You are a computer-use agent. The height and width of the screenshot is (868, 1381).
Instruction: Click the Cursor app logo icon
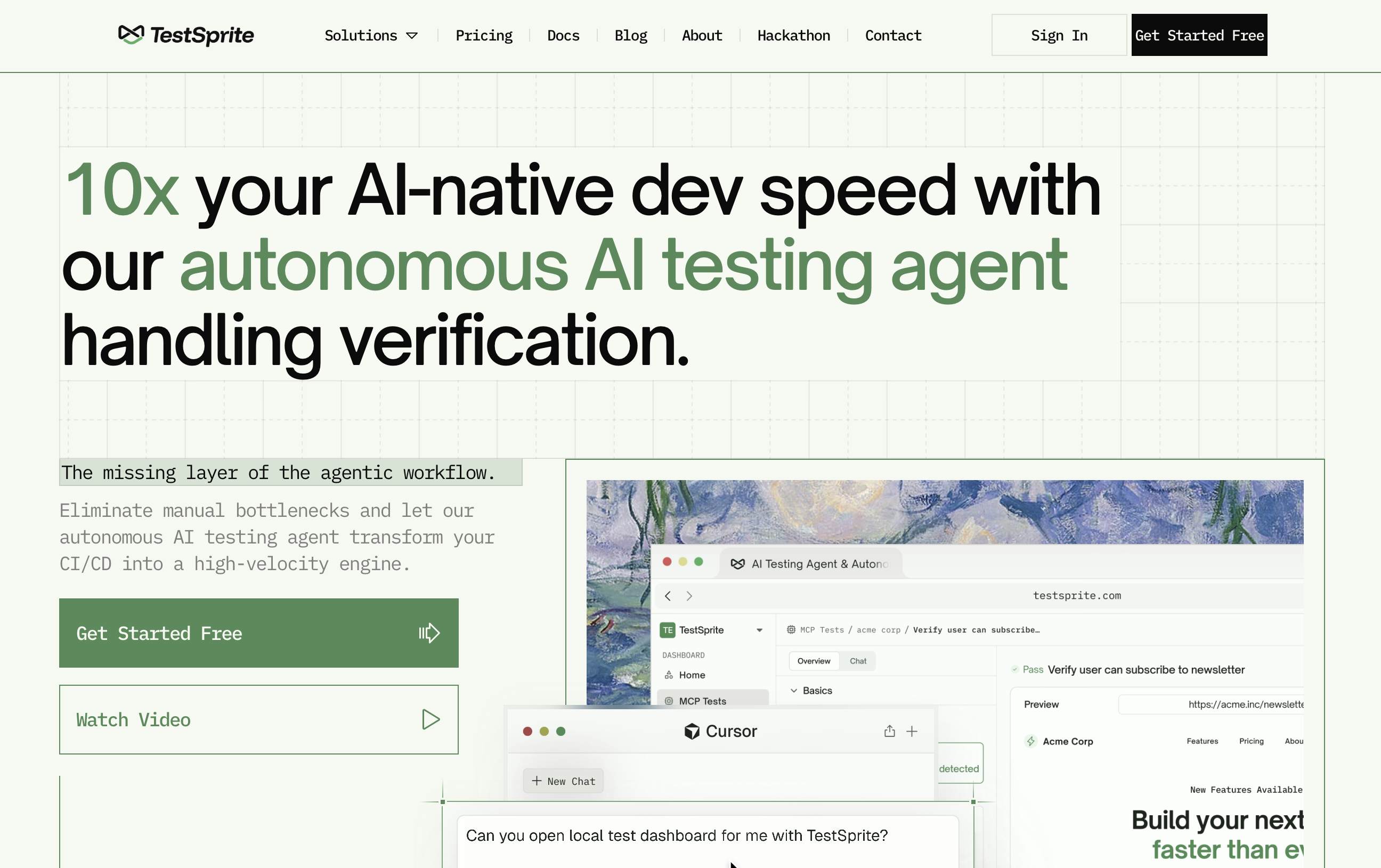pyautogui.click(x=692, y=731)
